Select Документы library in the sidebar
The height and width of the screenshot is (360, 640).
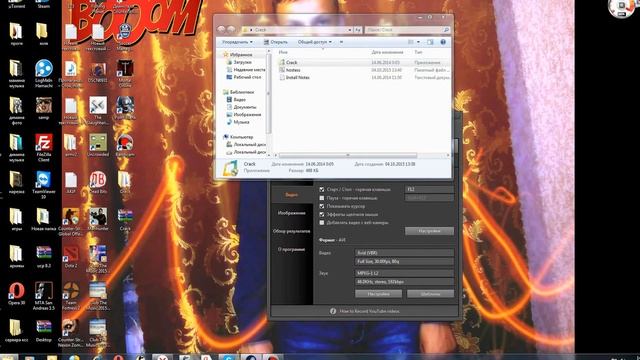pyautogui.click(x=241, y=107)
